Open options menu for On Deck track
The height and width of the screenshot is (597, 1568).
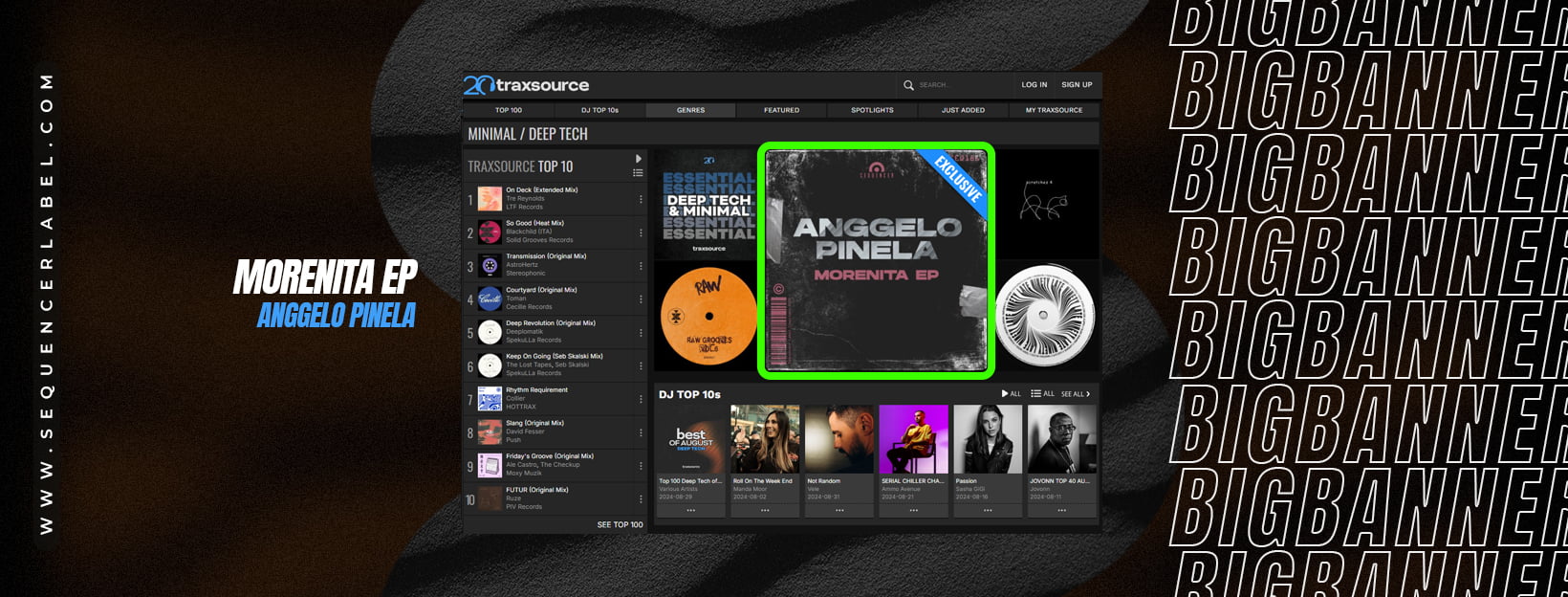click(641, 199)
